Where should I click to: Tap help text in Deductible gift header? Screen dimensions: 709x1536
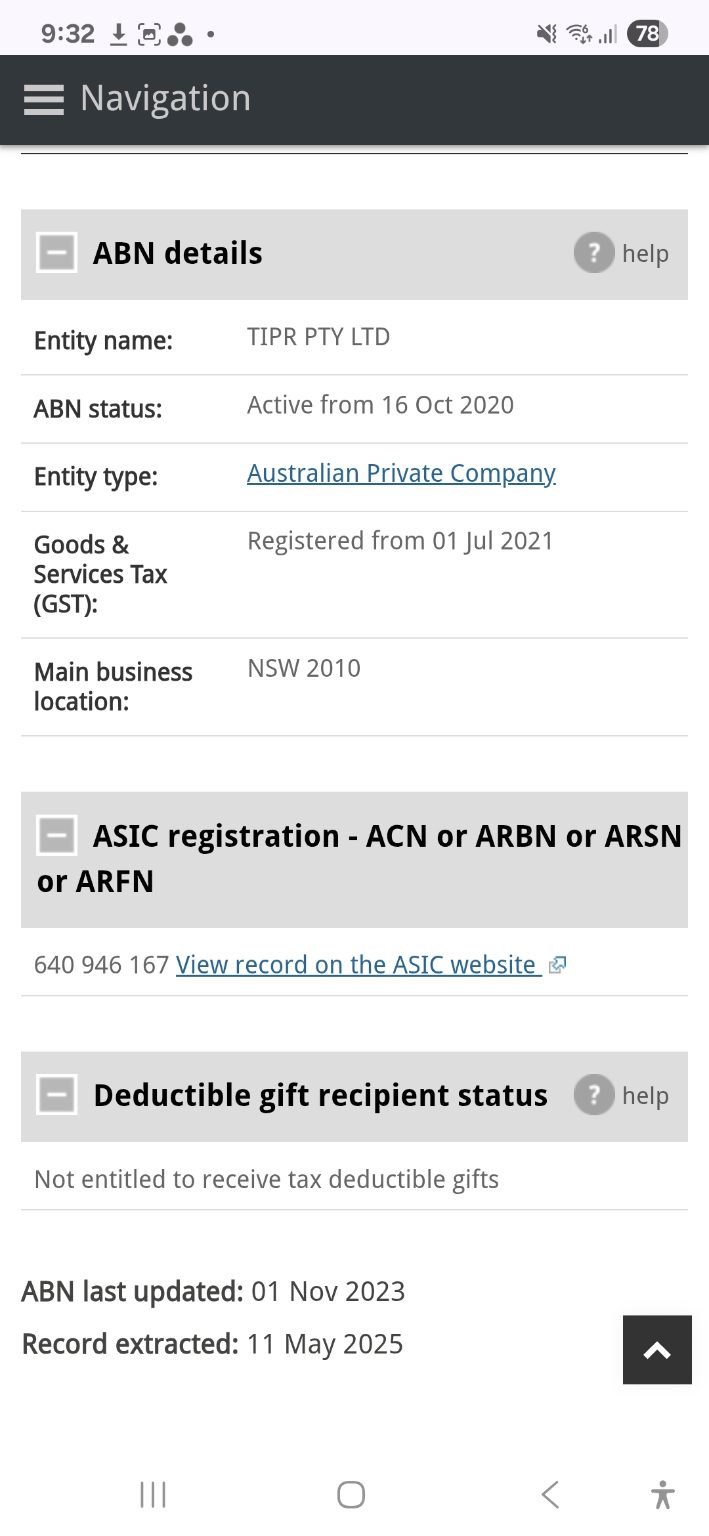pyautogui.click(x=645, y=1096)
